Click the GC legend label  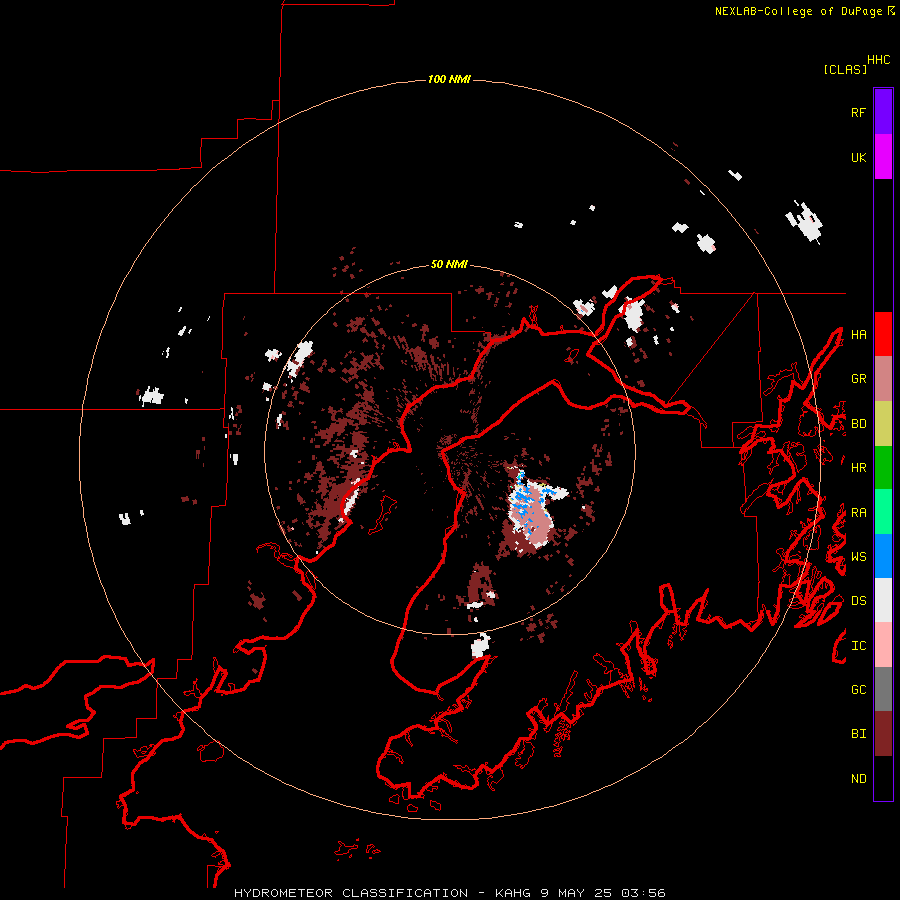[858, 689]
